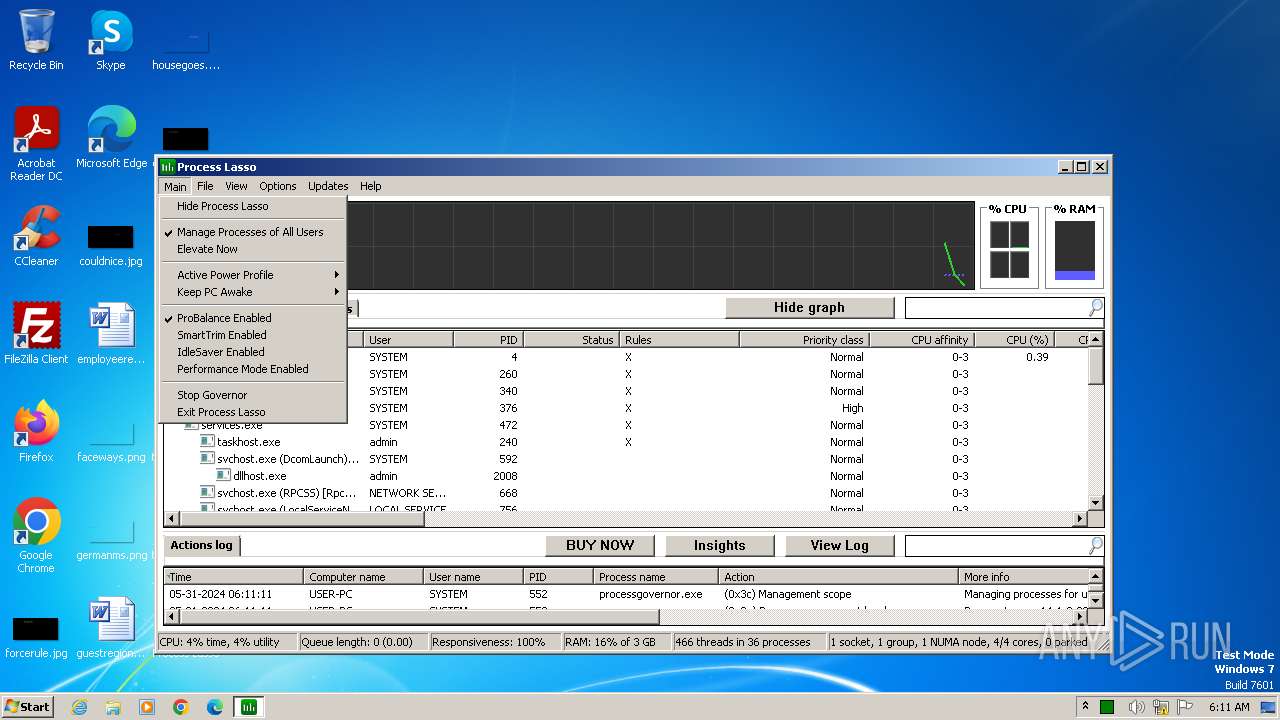Select the dllhost.exe process row

626,476
